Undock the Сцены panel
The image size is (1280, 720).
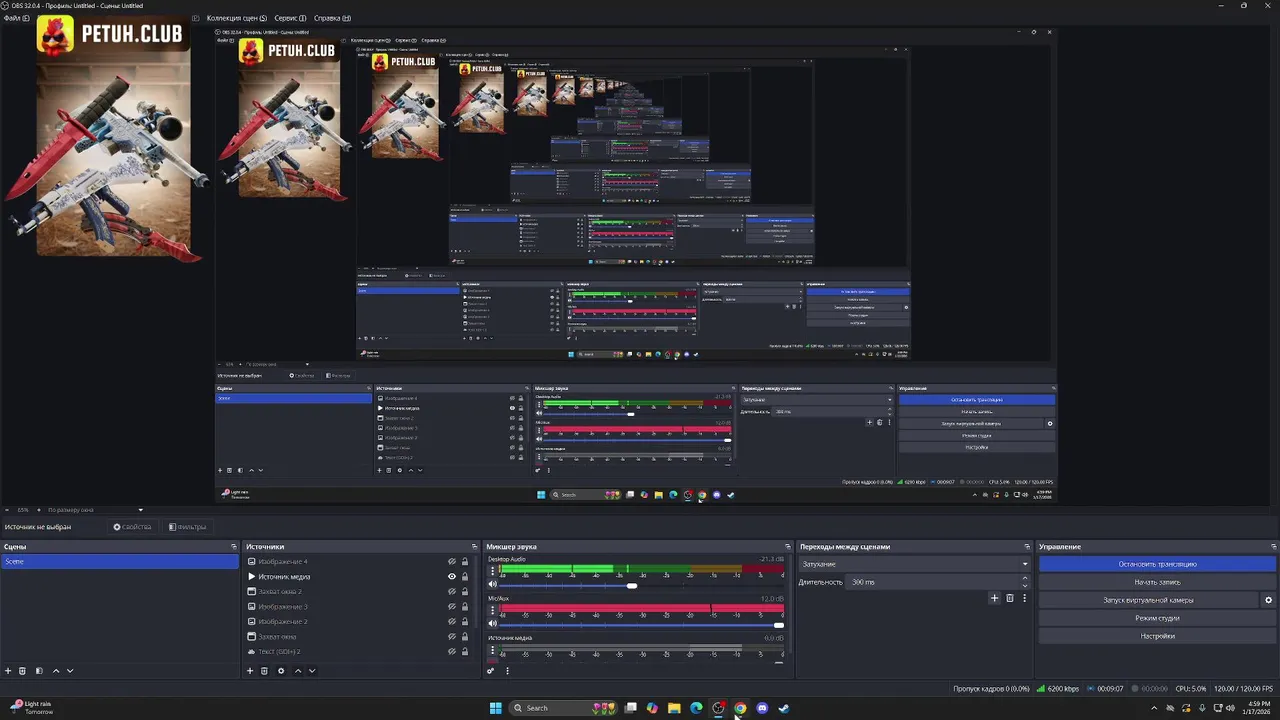(x=234, y=547)
